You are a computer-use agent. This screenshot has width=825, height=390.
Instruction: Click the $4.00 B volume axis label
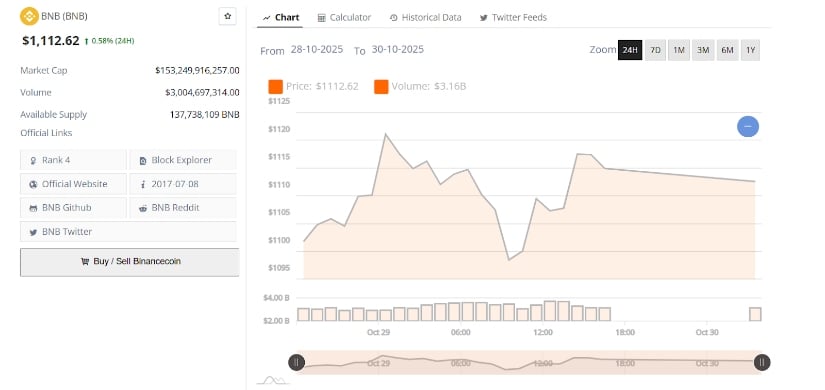277,298
